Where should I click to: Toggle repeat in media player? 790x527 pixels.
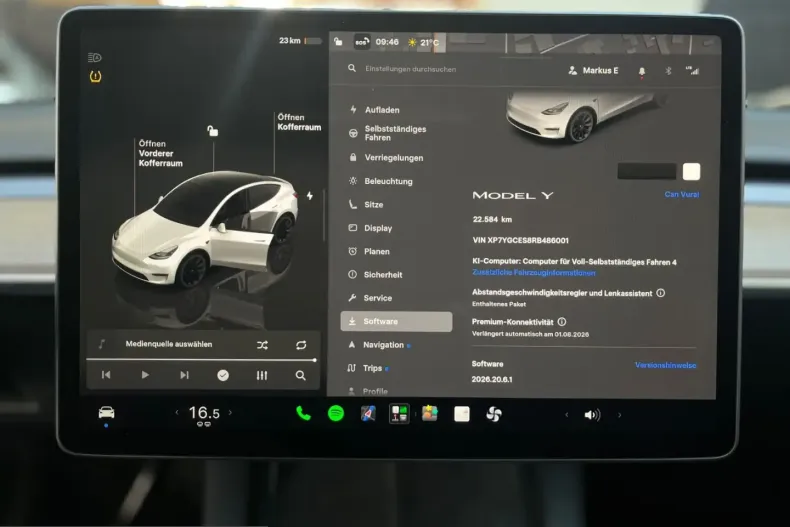click(x=301, y=345)
